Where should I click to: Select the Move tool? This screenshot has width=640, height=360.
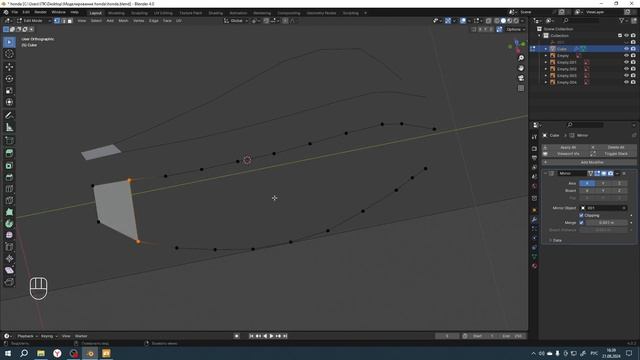[9, 67]
